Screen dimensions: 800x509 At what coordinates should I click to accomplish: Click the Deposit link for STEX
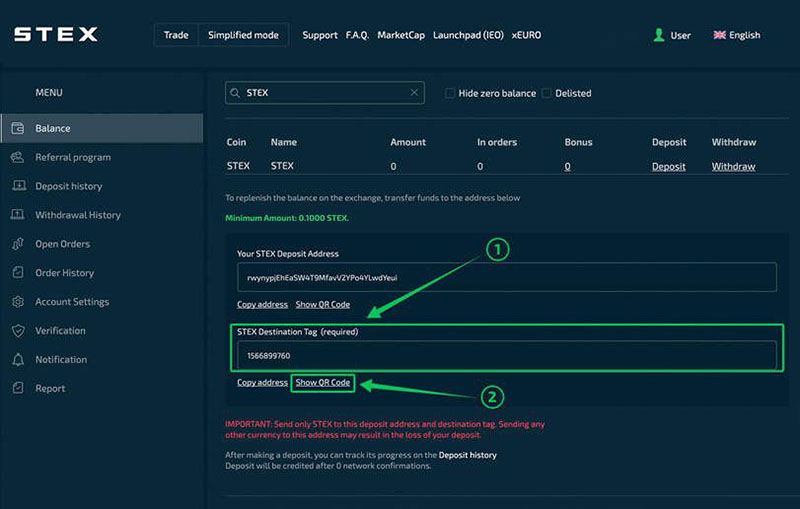coord(668,166)
